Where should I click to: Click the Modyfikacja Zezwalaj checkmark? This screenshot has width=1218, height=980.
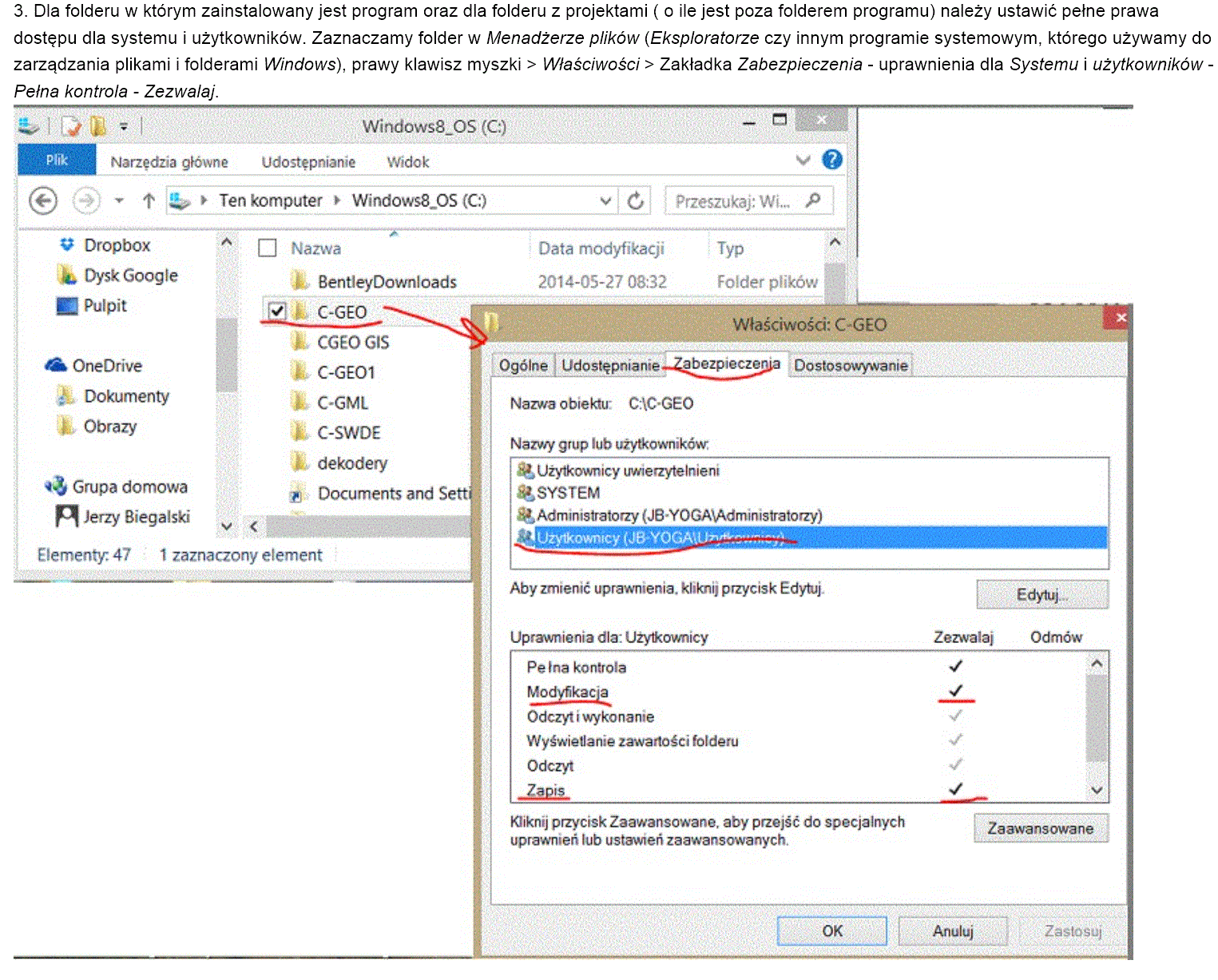955,691
